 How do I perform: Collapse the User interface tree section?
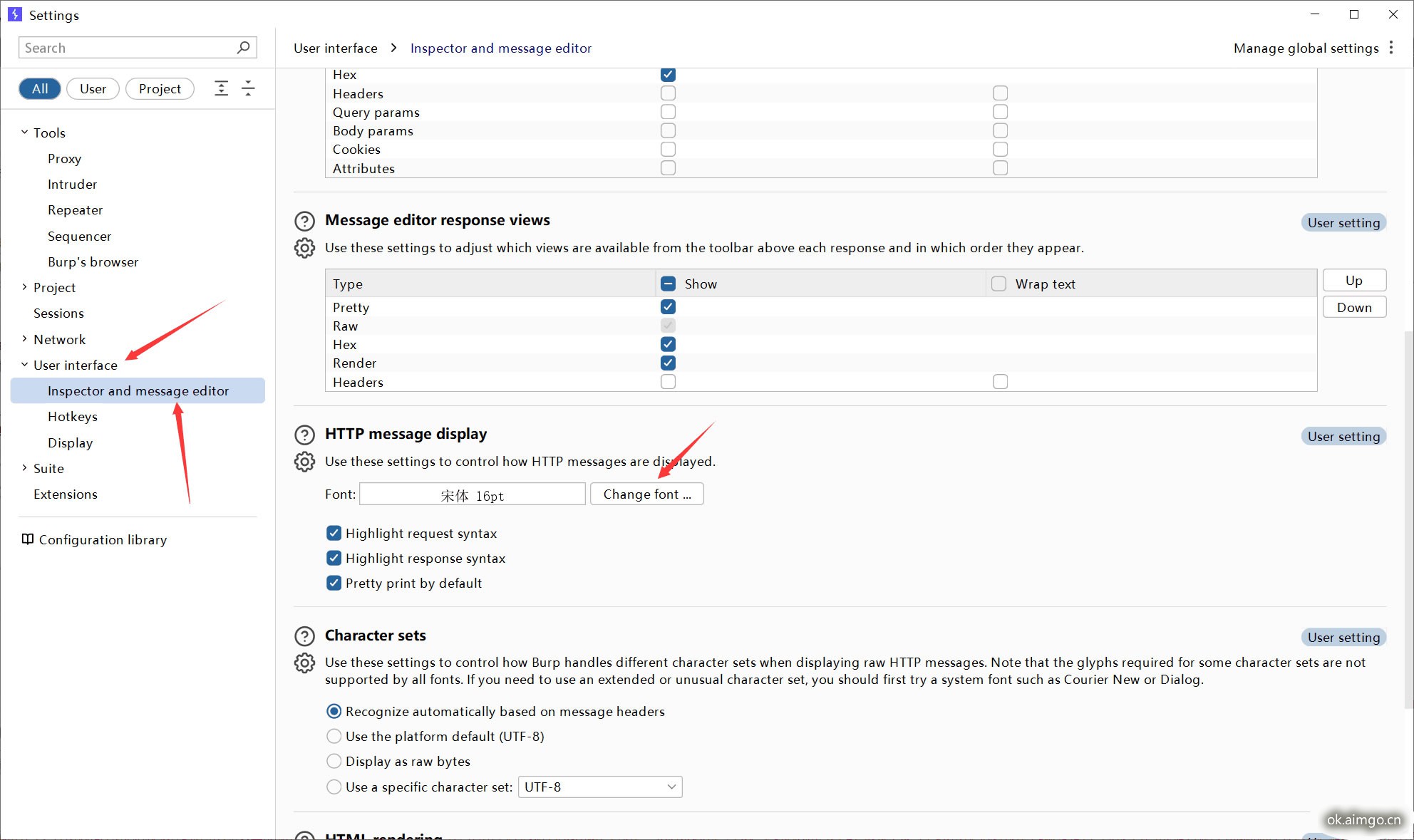tap(24, 365)
